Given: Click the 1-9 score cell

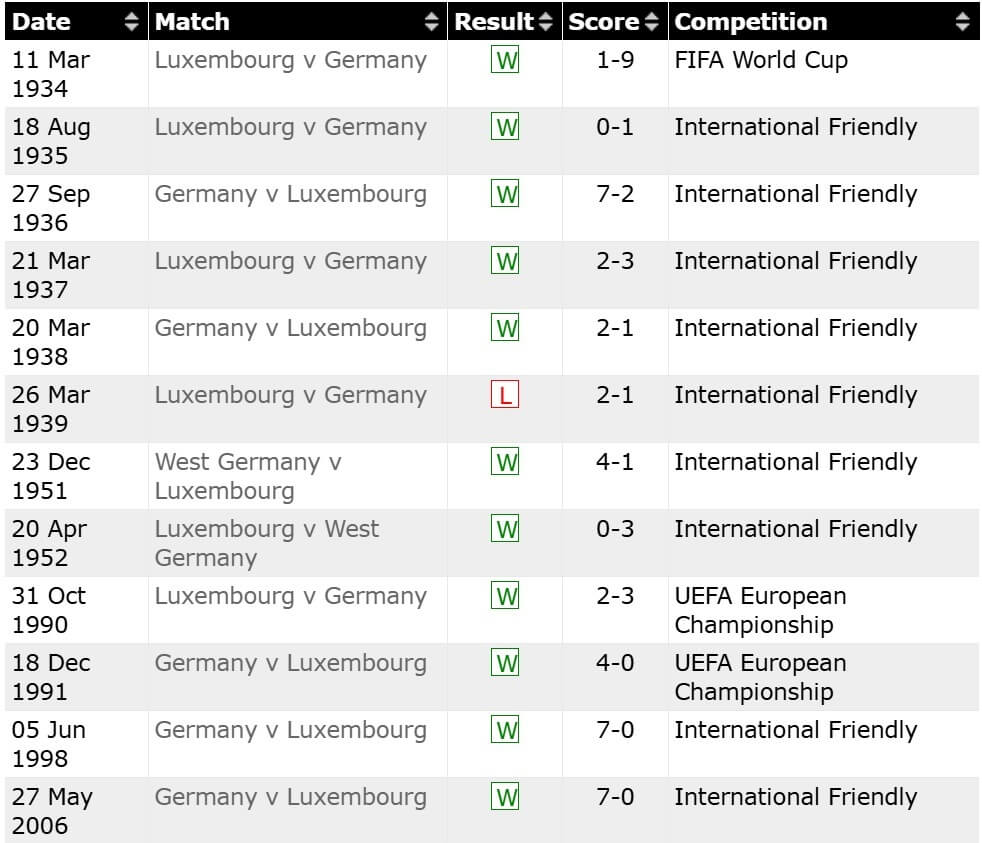Looking at the screenshot, I should (615, 60).
